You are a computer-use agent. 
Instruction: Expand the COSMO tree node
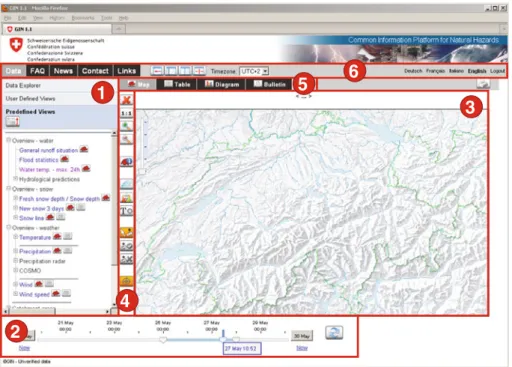(15, 270)
